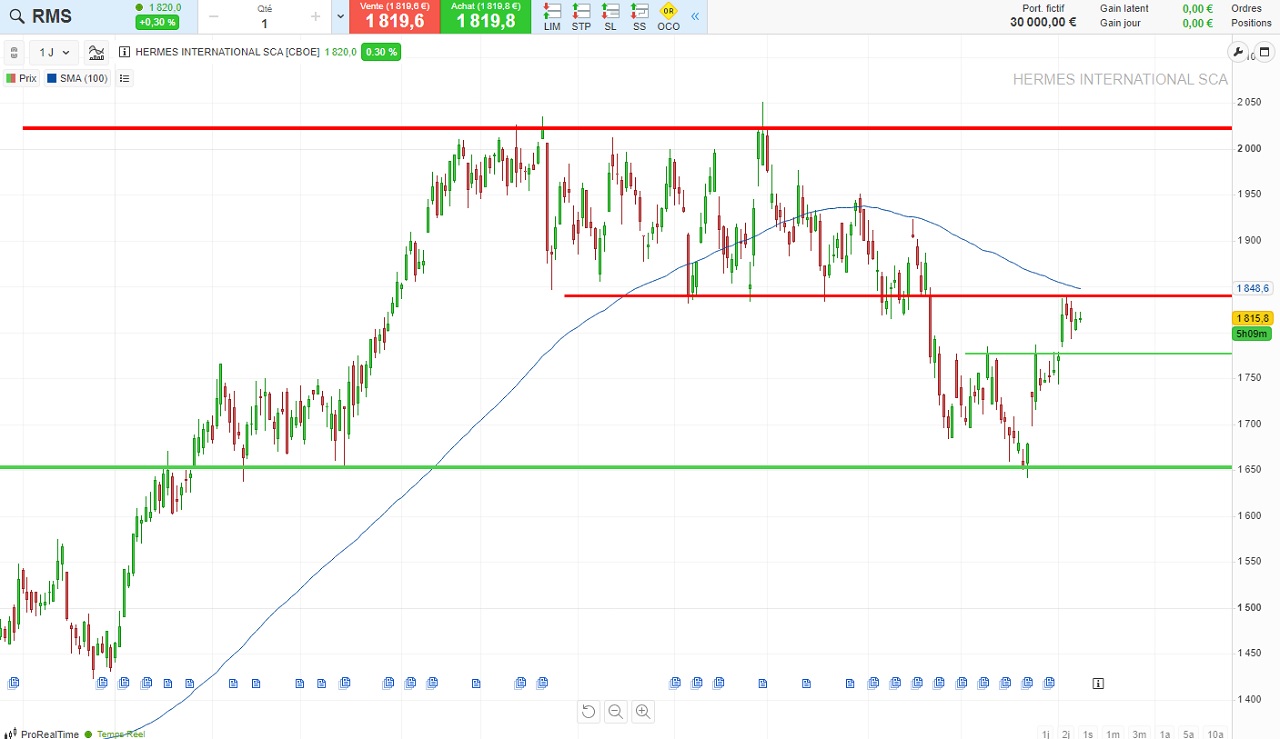The width and height of the screenshot is (1280, 739).
Task: Decrease the order quantity with minus
Action: [214, 16]
